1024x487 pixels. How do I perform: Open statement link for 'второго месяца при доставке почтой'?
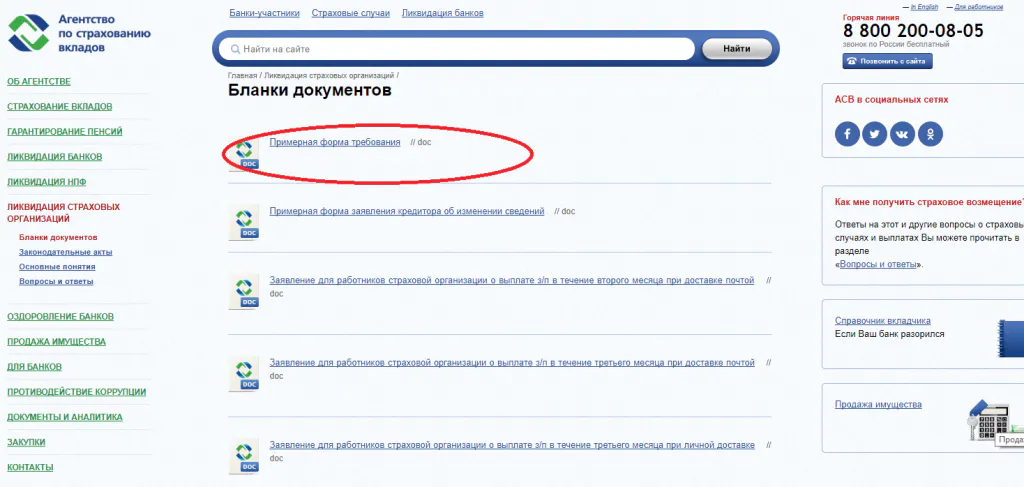[512, 281]
